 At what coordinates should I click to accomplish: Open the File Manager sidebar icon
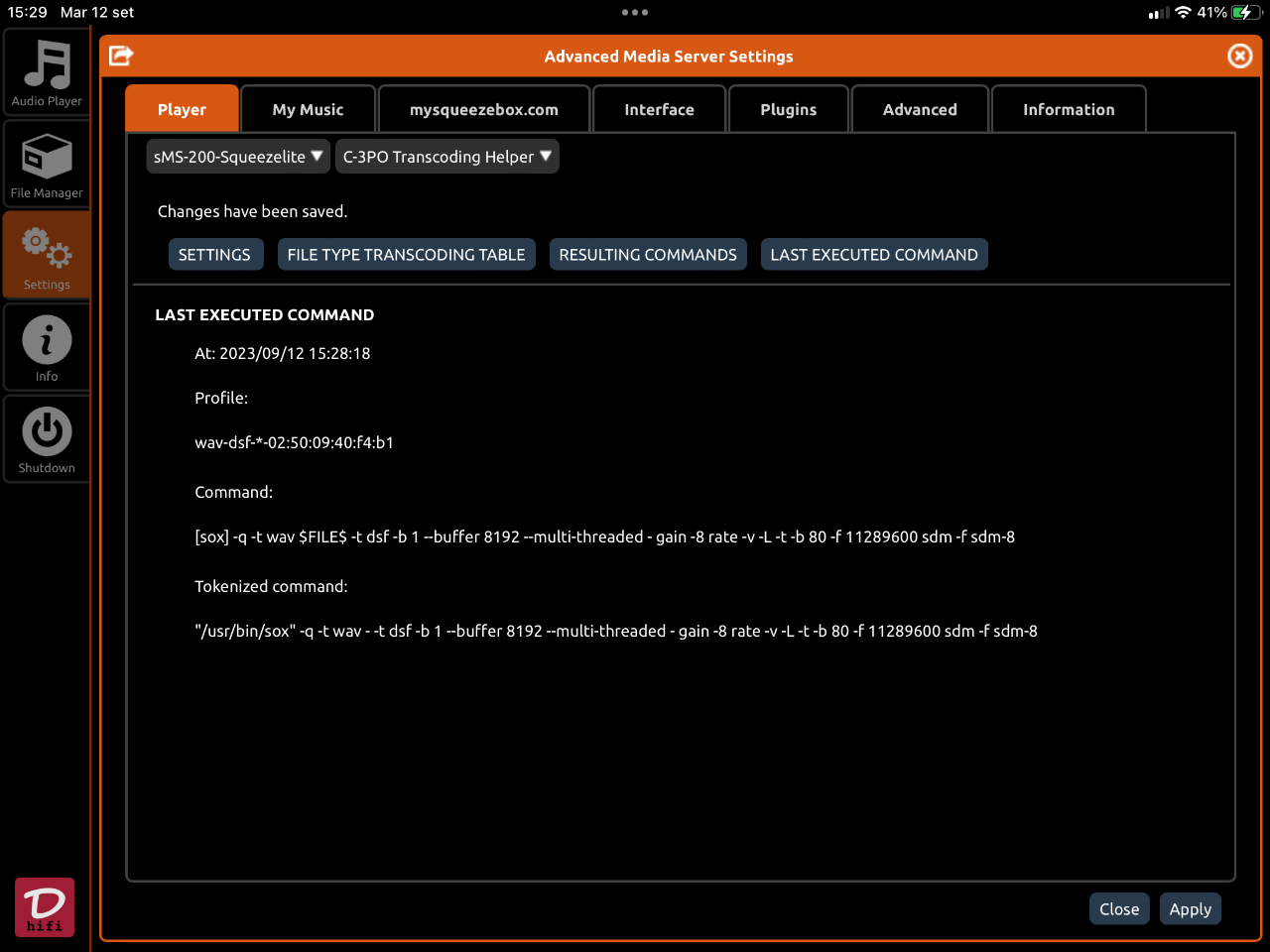pos(47,165)
